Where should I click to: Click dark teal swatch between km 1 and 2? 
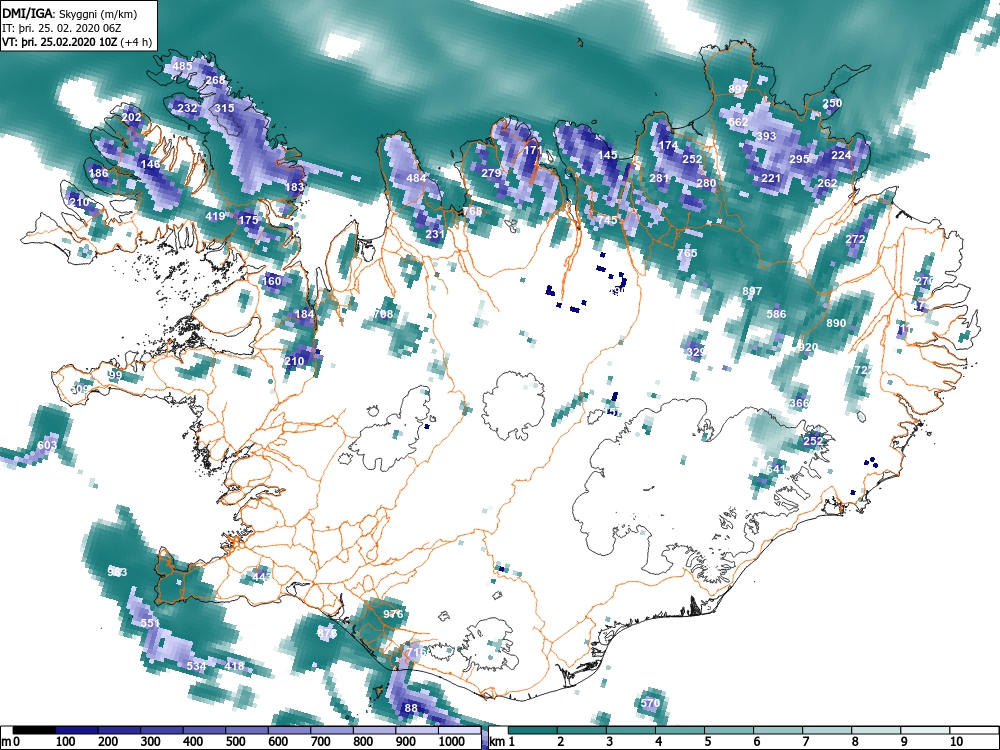pyautogui.click(x=533, y=730)
